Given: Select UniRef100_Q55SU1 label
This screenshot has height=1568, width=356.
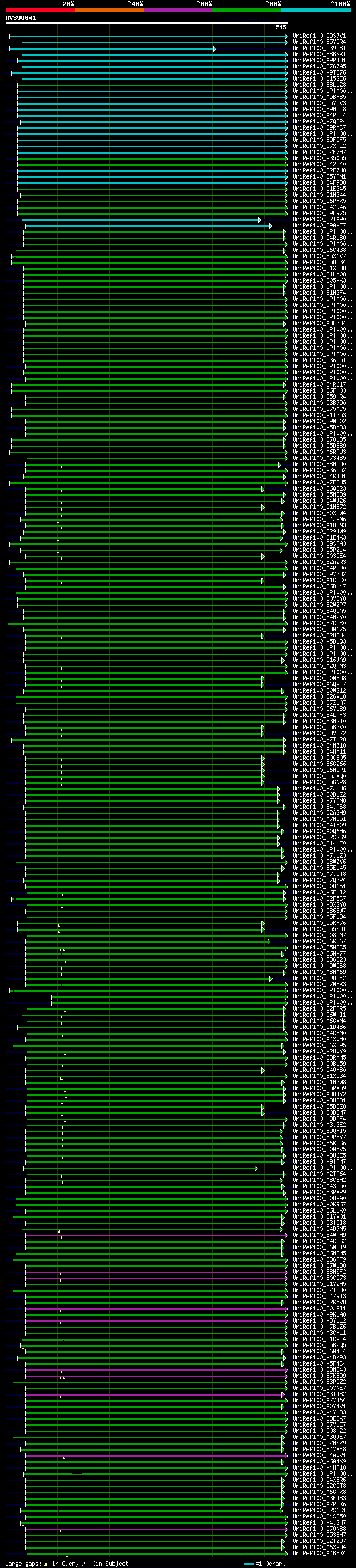Looking at the screenshot, I should [319, 929].
